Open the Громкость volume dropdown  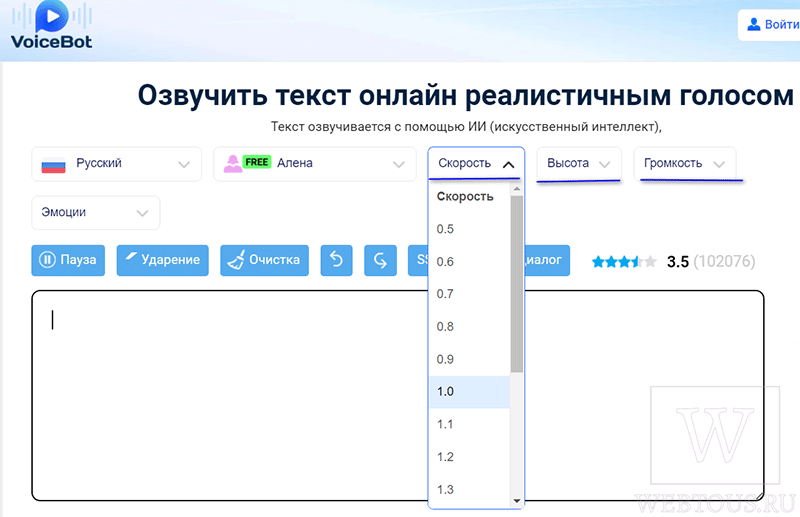pyautogui.click(x=685, y=163)
